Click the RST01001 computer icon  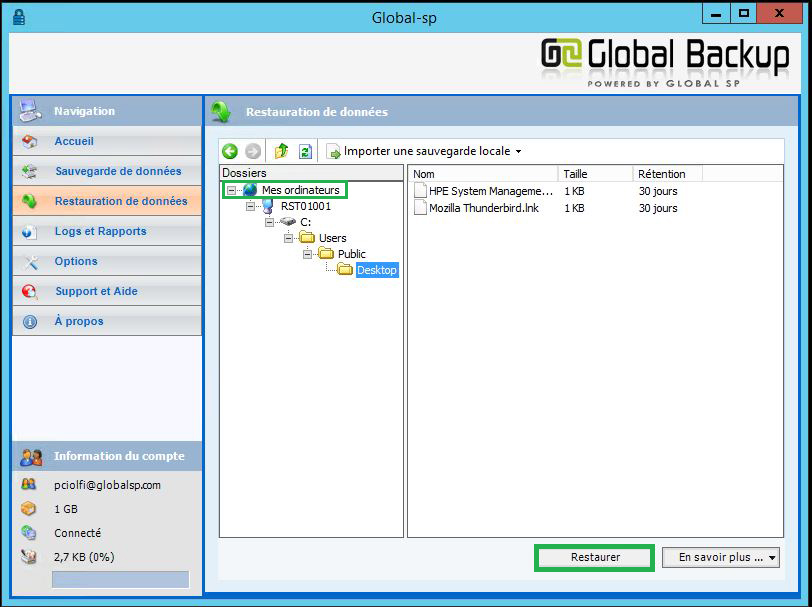click(268, 206)
